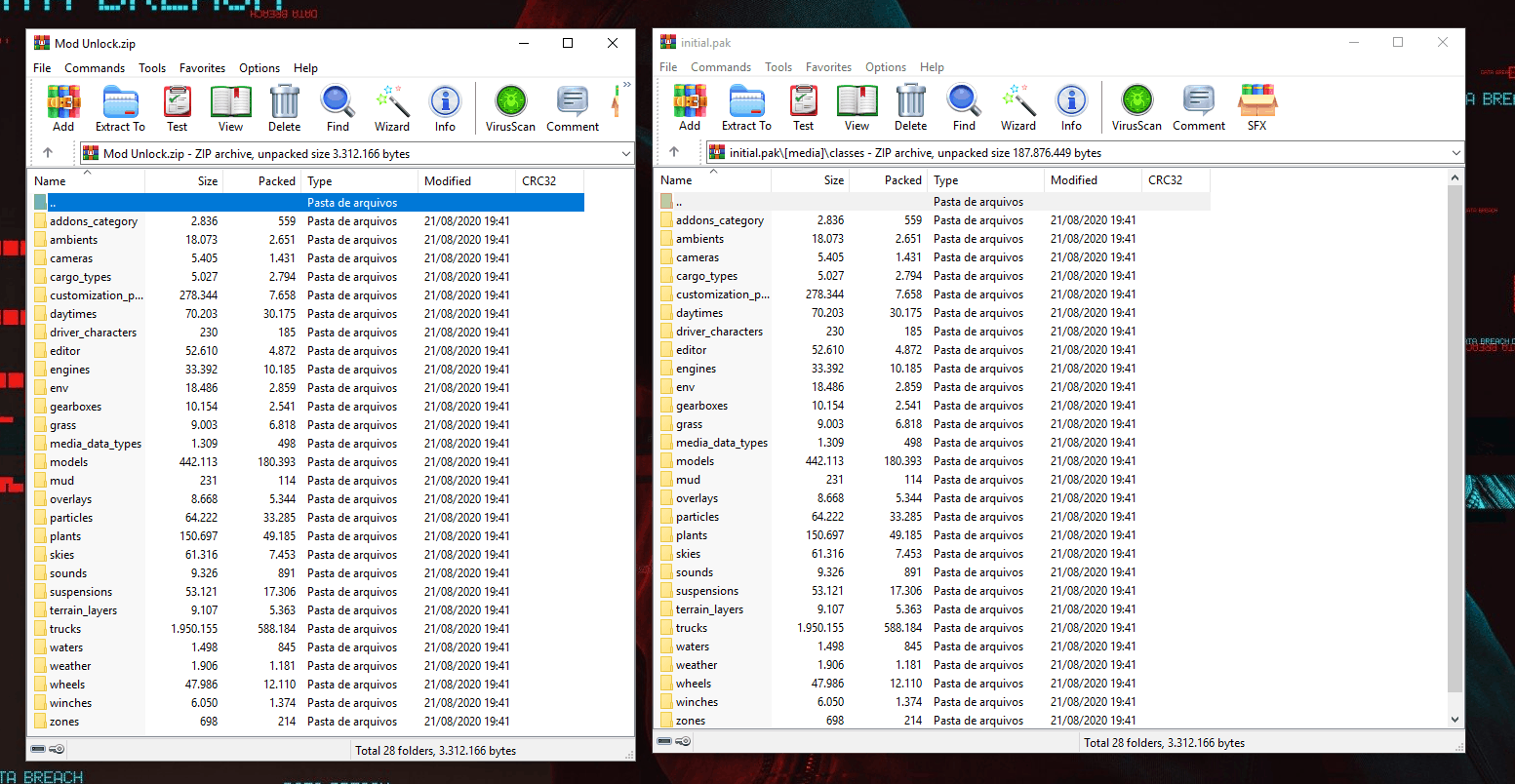Launch VirusScan in initial.pak window

1136,107
